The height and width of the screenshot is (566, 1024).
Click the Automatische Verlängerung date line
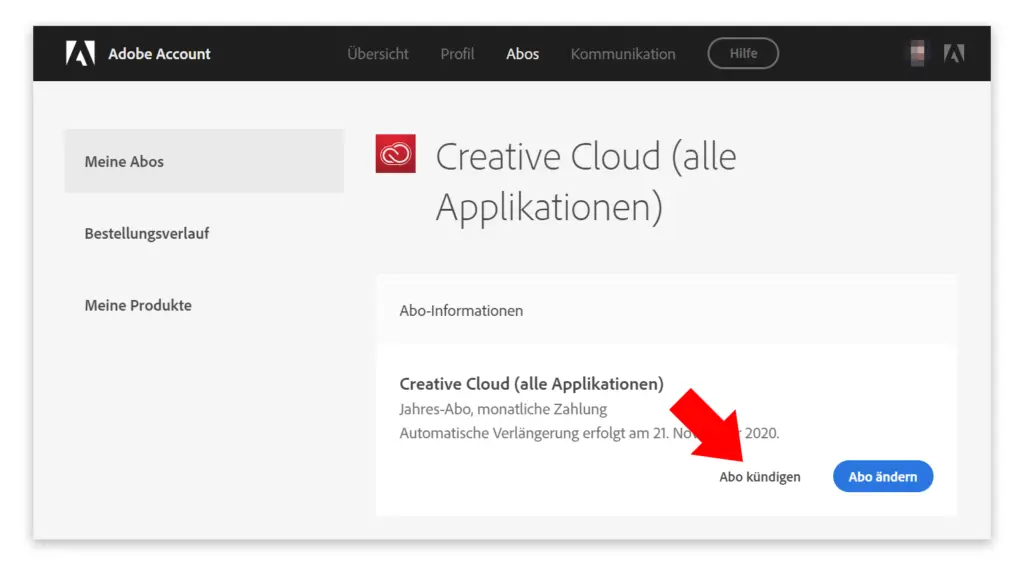[x=589, y=433]
